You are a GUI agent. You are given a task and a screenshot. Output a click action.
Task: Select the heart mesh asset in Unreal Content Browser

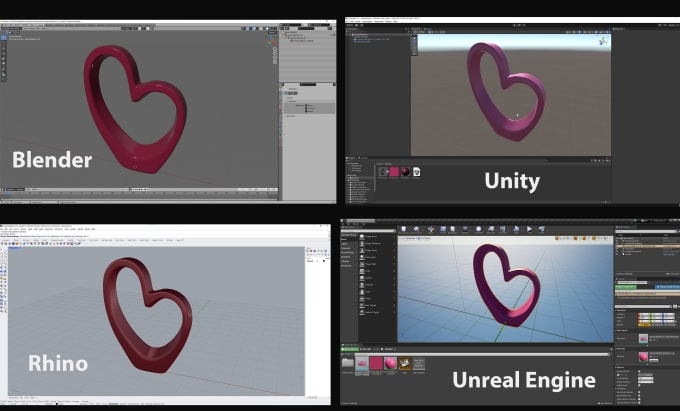pos(362,364)
